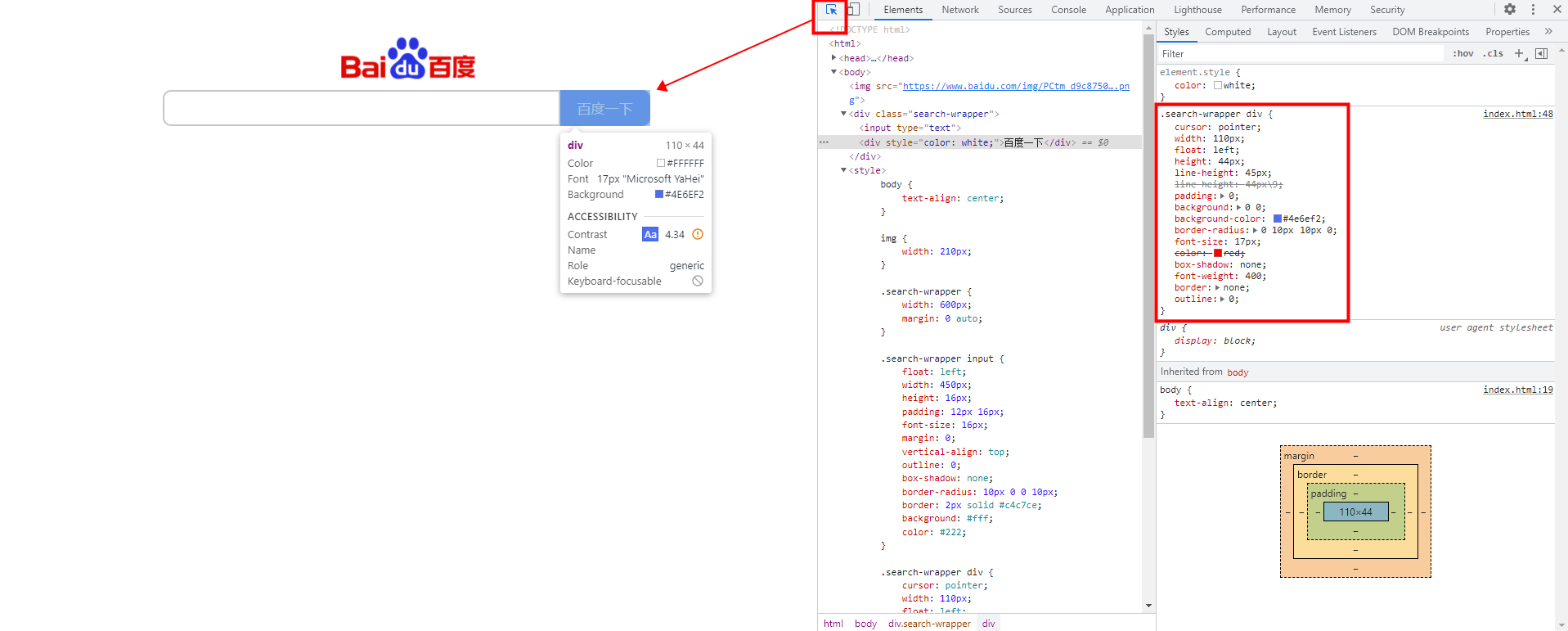Expand the padding shorthand property

[1223, 196]
